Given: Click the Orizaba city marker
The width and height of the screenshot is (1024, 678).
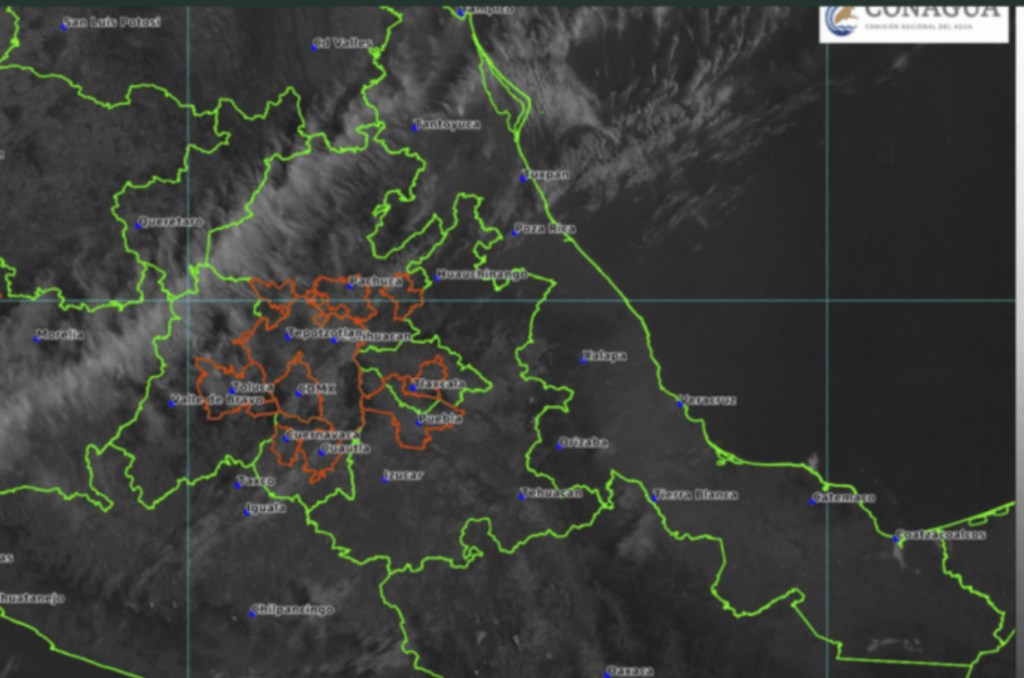Looking at the screenshot, I should click(x=560, y=445).
